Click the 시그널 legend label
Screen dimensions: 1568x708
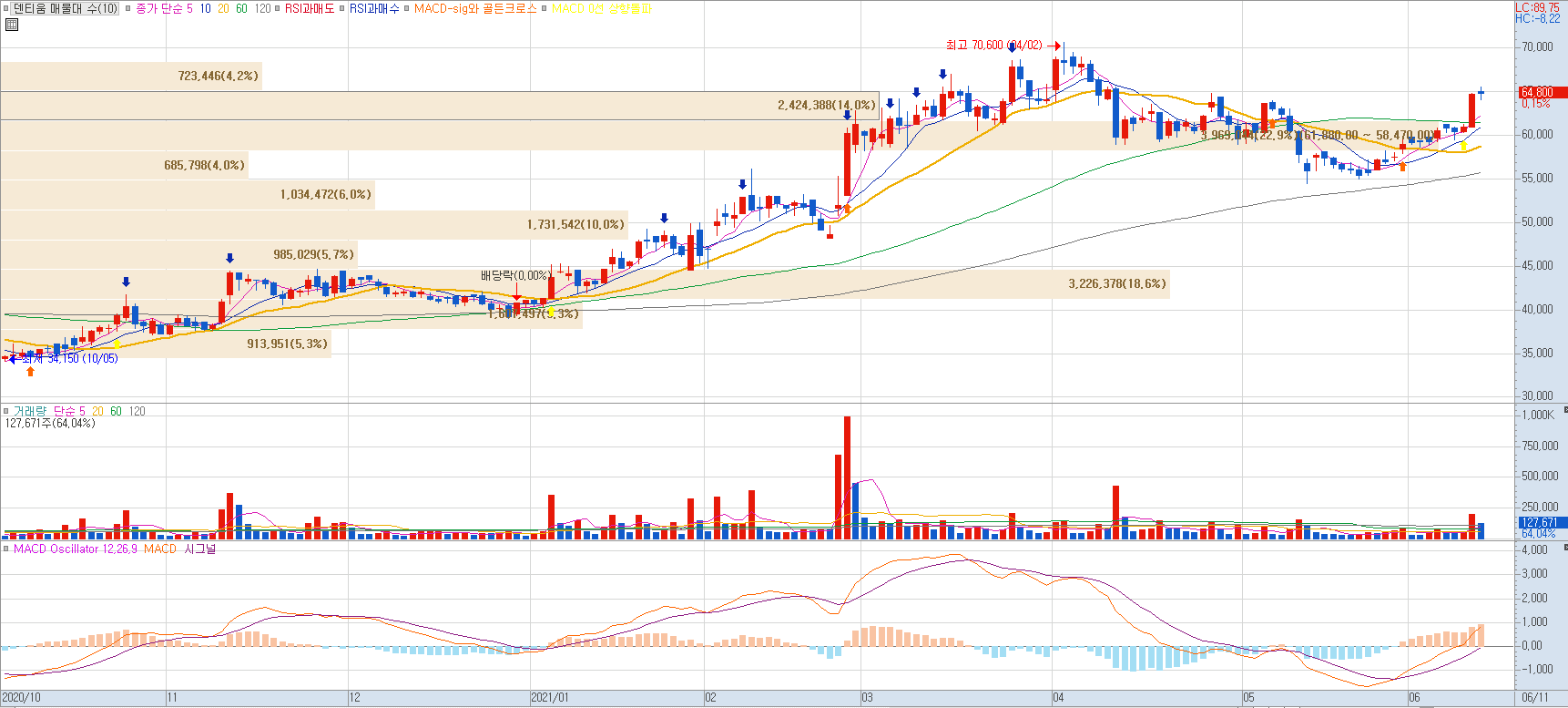pyautogui.click(x=200, y=549)
